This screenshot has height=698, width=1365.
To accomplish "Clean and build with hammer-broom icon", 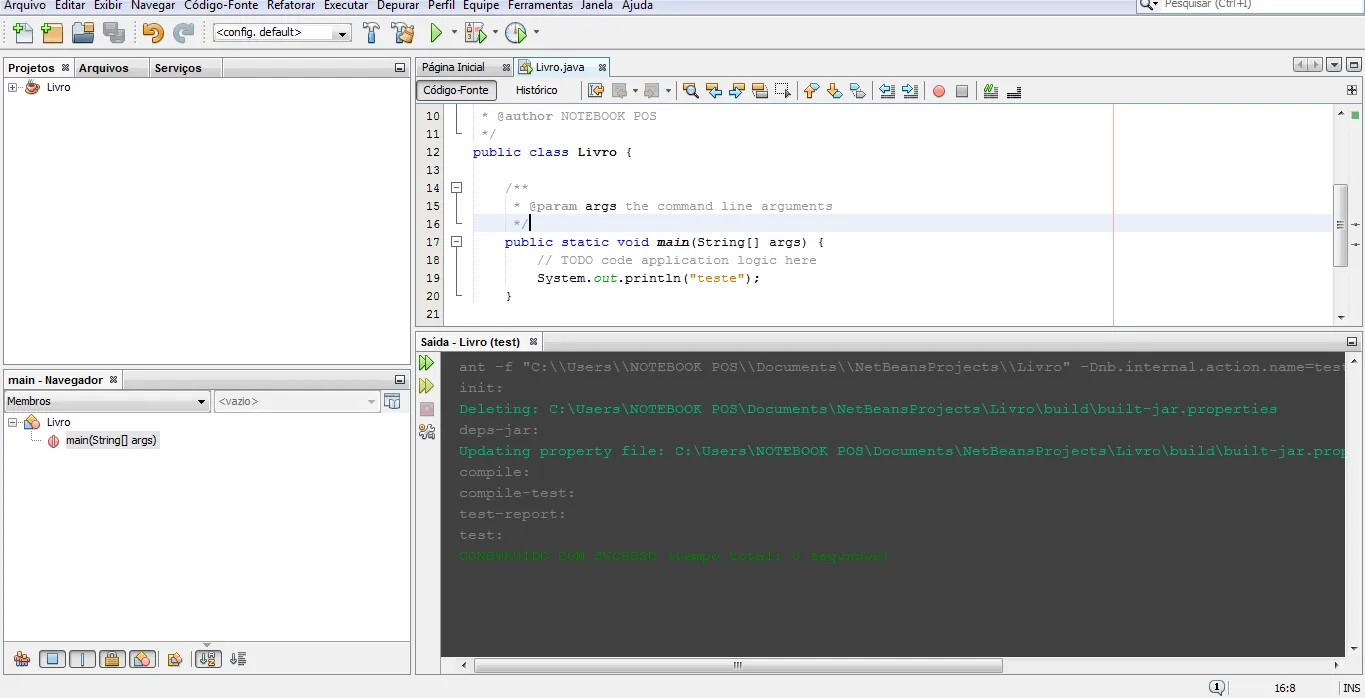I will 402,33.
